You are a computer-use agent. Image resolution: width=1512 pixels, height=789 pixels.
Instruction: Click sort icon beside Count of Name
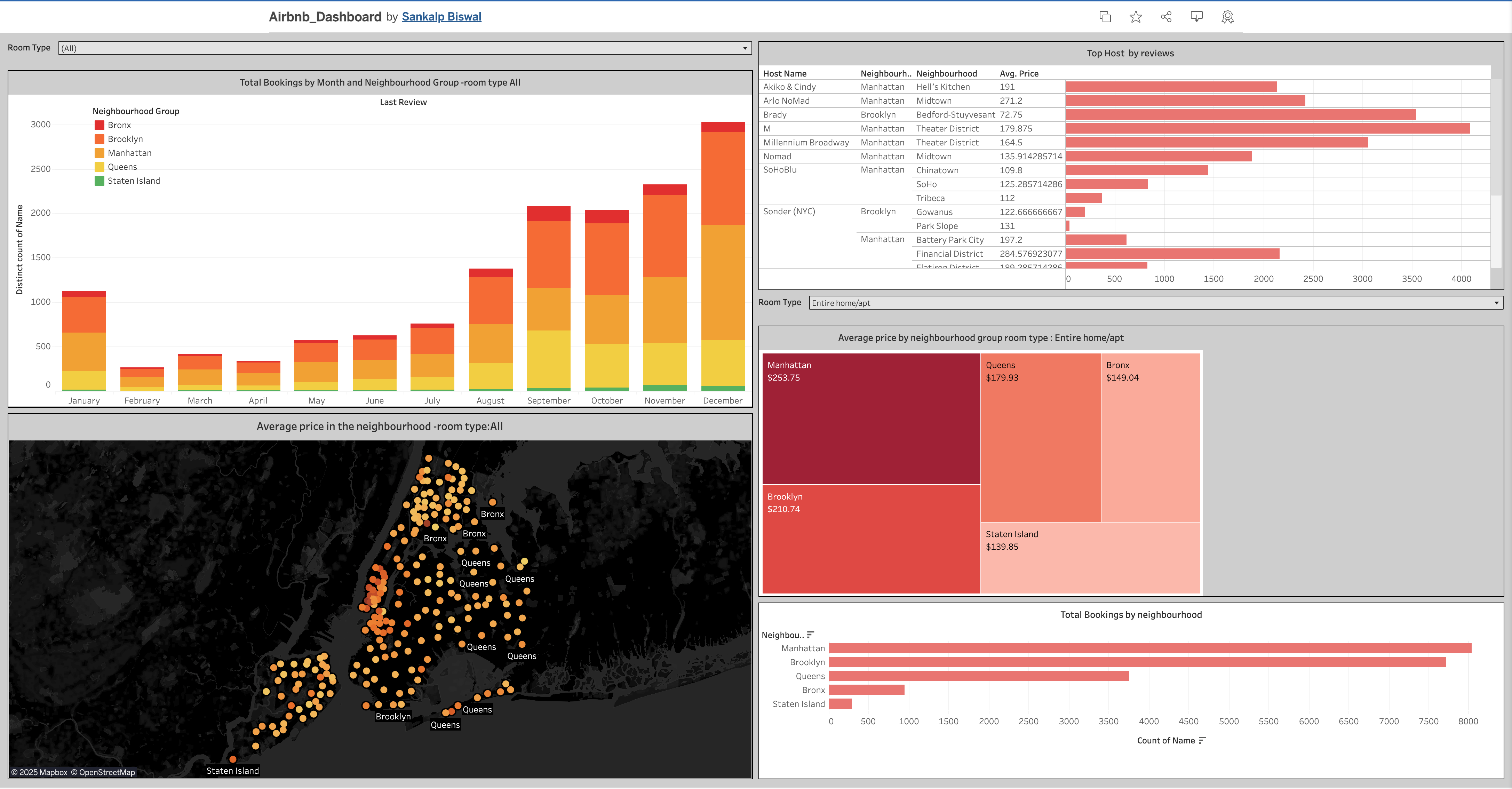pyautogui.click(x=1202, y=740)
